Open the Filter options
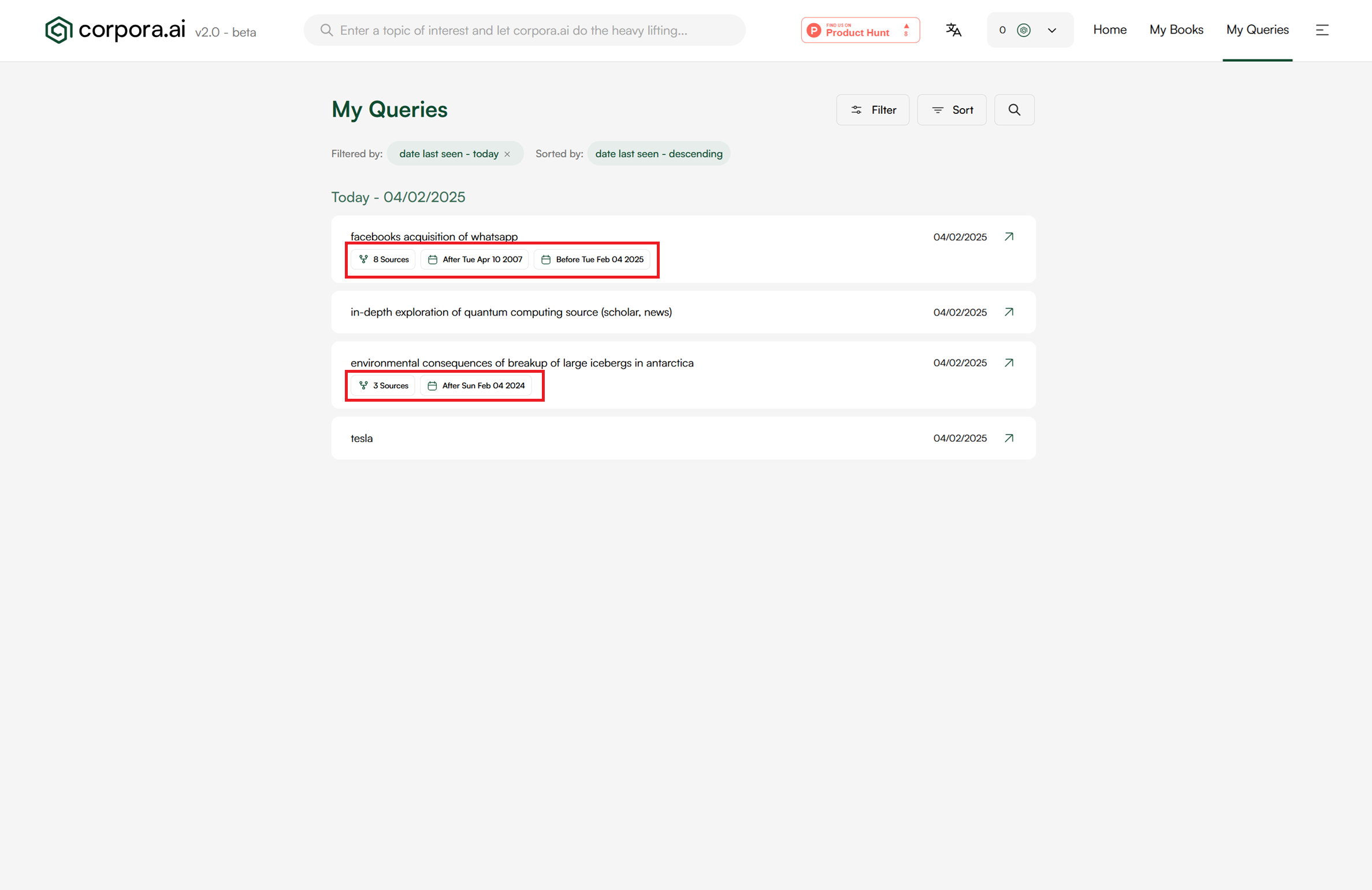This screenshot has height=890, width=1372. click(872, 110)
